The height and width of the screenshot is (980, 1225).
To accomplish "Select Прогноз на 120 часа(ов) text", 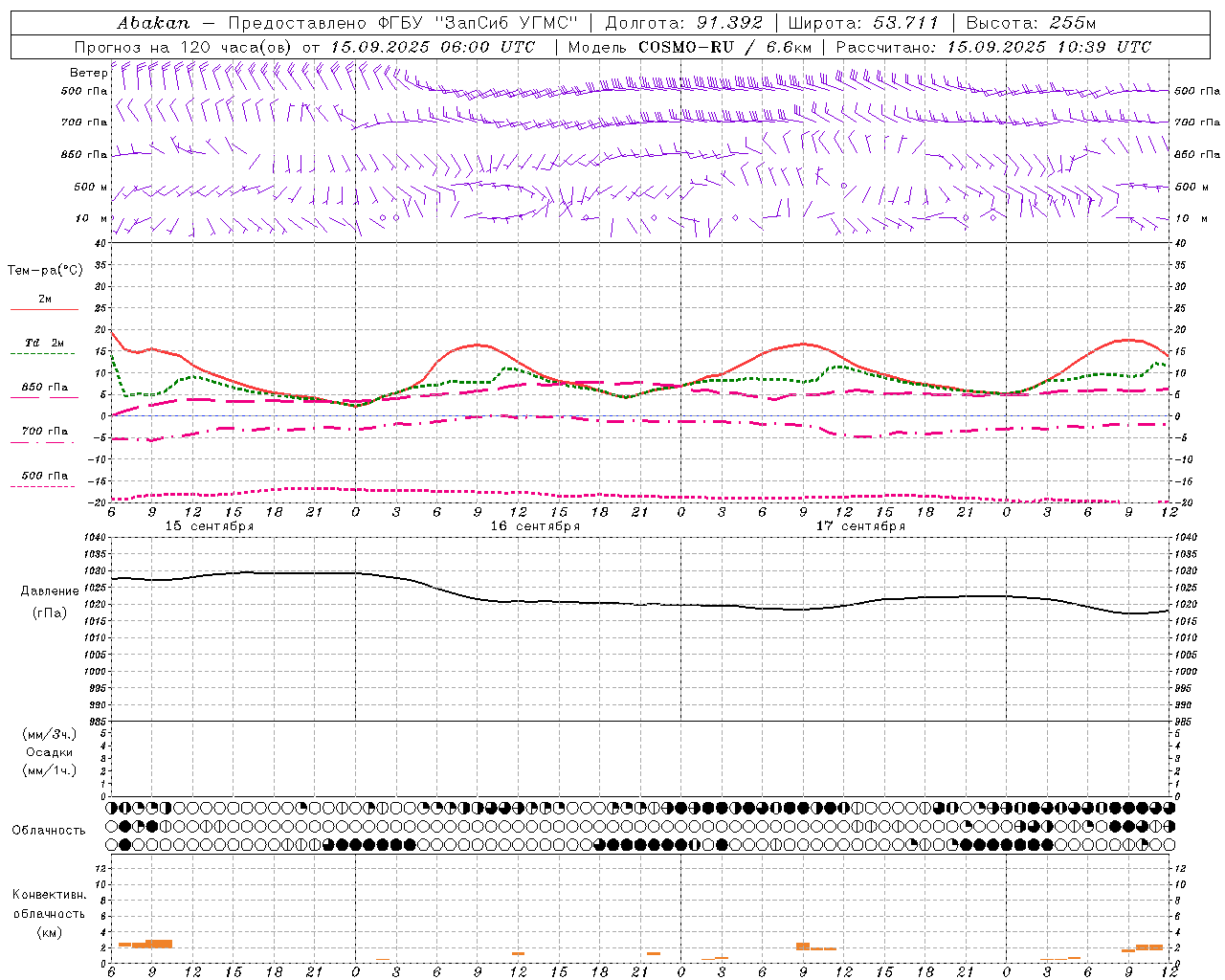I will (x=185, y=47).
